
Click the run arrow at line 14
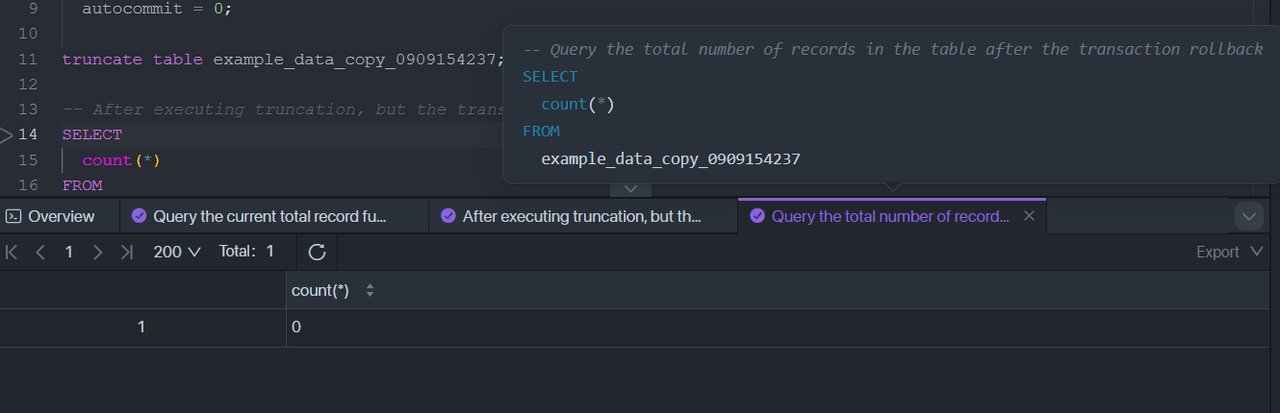(x=7, y=134)
